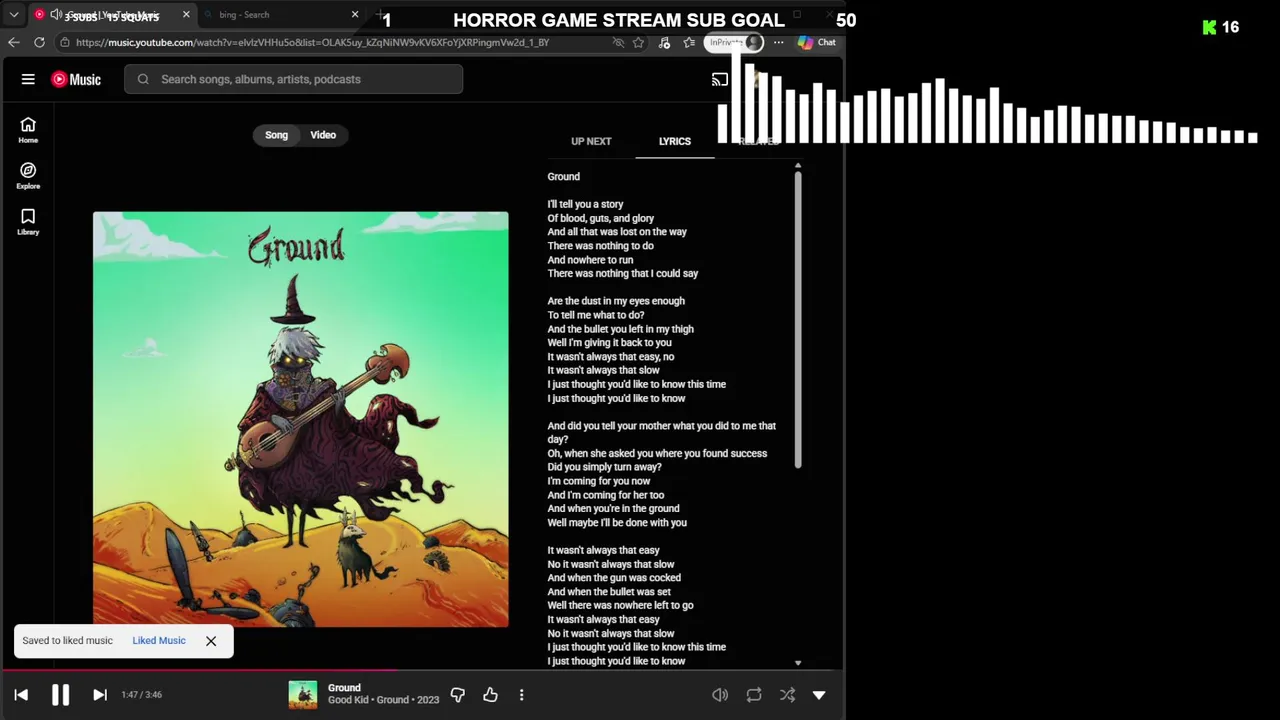Toggle like on the song Ground
The image size is (1280, 720).
(x=490, y=694)
